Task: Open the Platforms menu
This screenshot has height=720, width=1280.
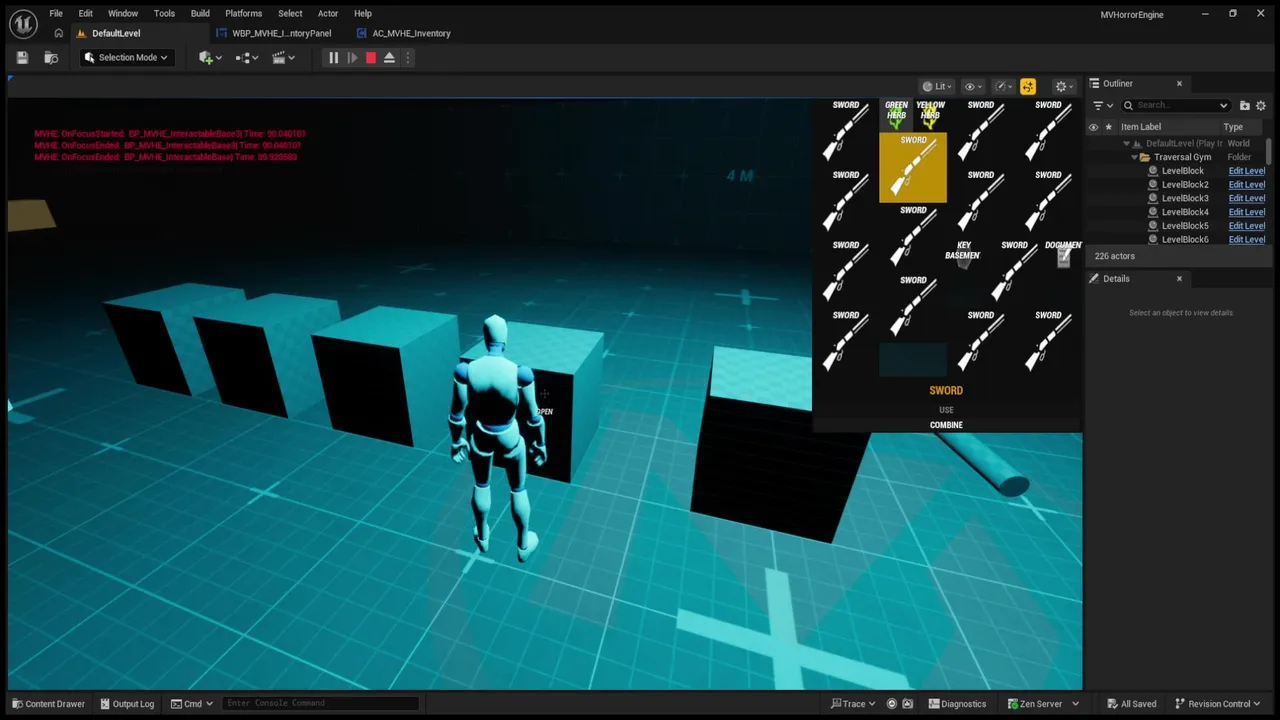Action: point(243,14)
